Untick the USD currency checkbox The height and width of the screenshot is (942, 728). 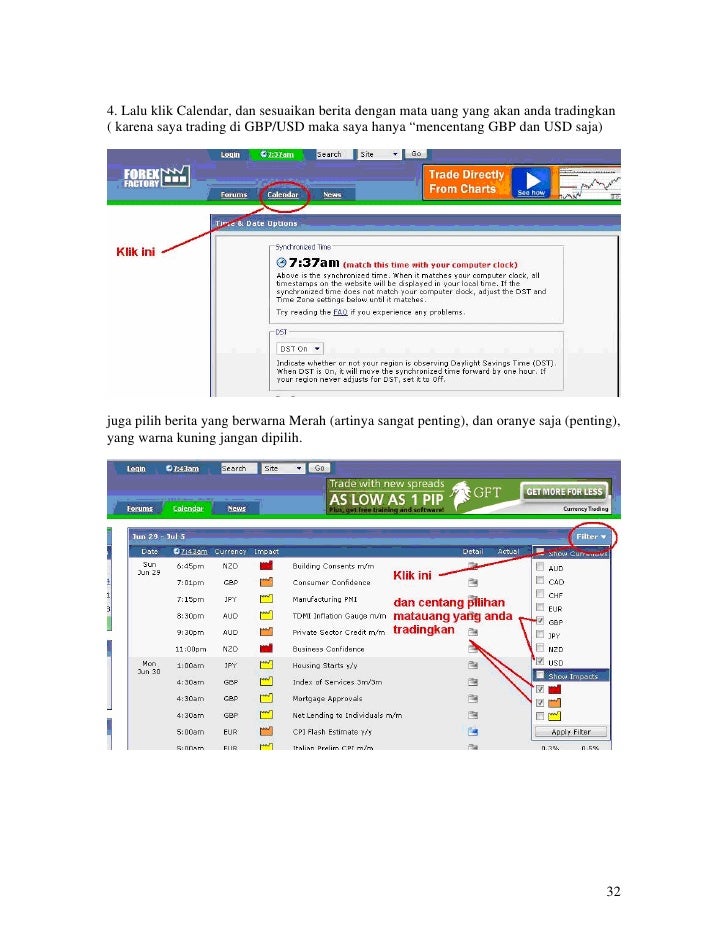tap(540, 661)
